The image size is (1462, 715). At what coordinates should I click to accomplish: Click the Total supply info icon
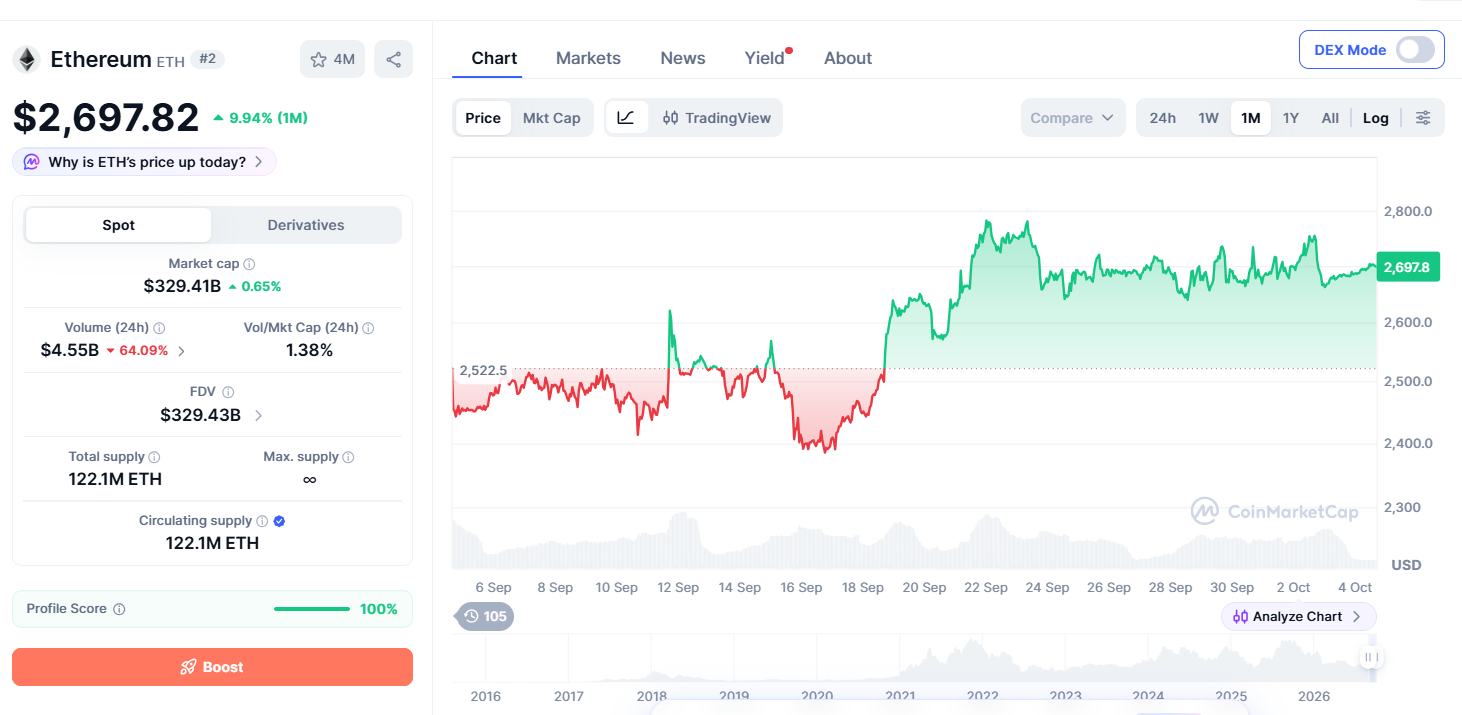click(x=155, y=457)
